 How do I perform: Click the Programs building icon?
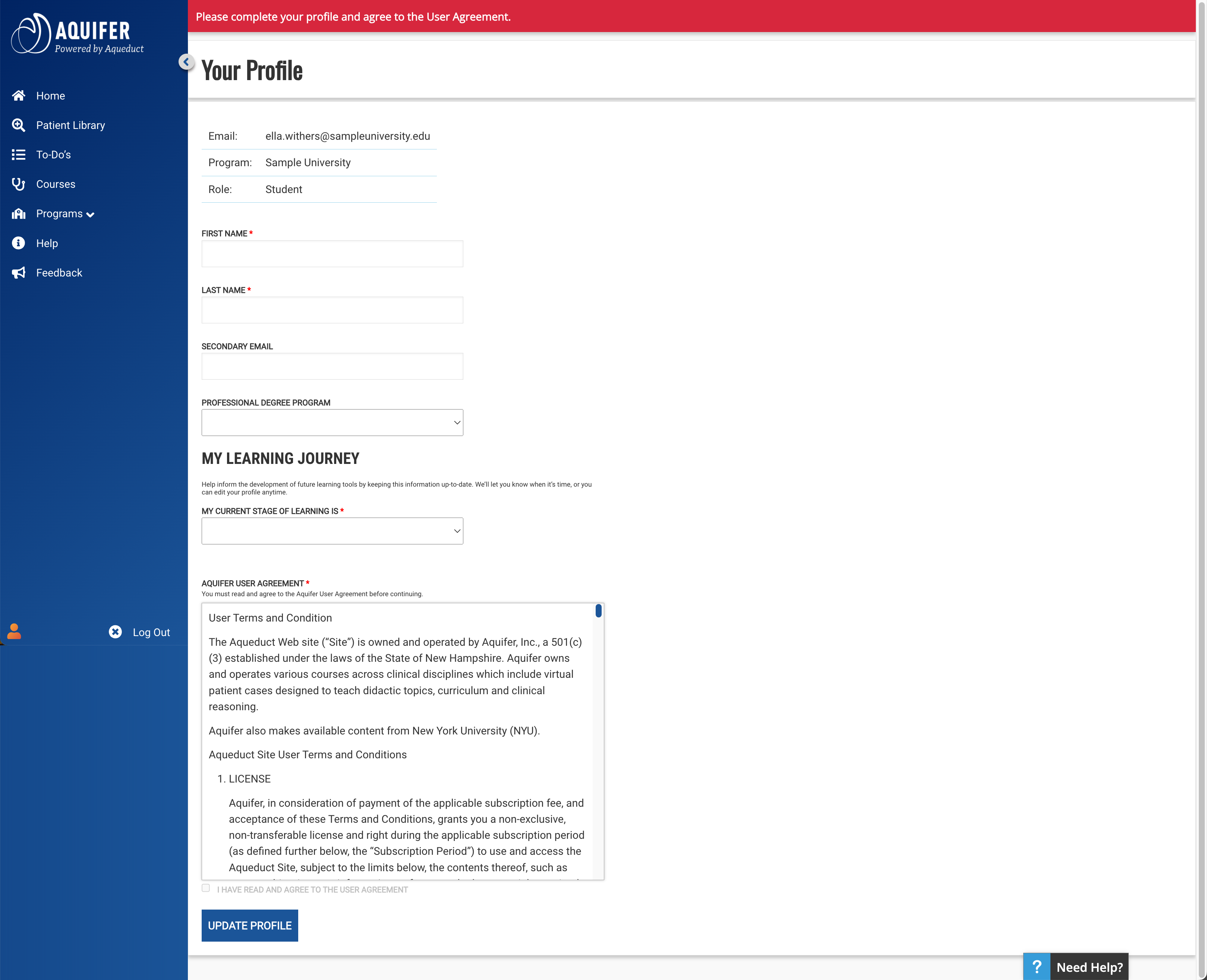(x=18, y=214)
